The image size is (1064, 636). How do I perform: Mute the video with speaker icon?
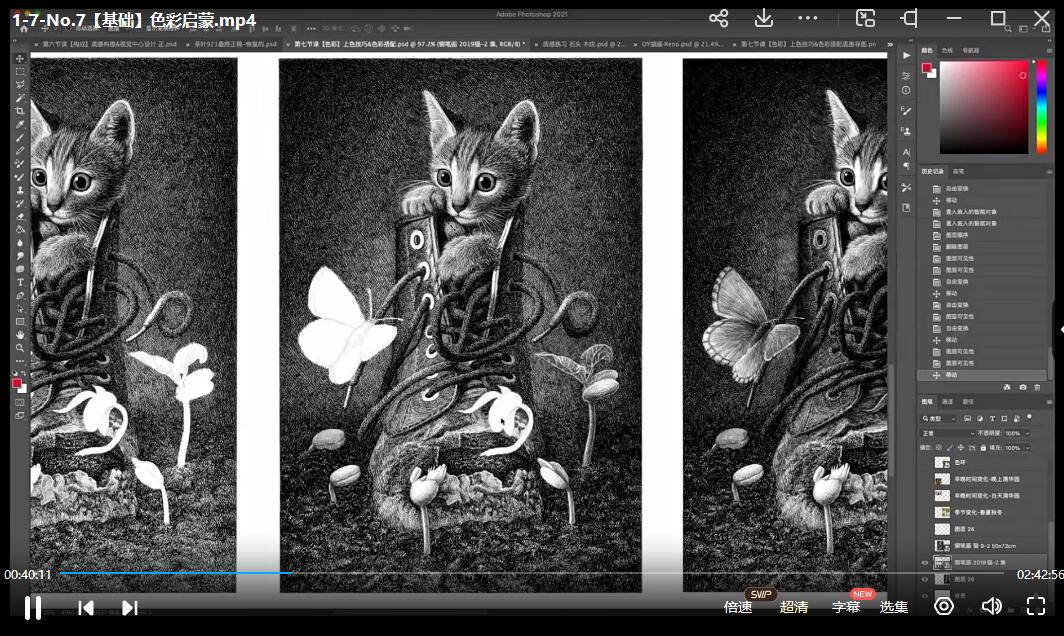pos(991,605)
